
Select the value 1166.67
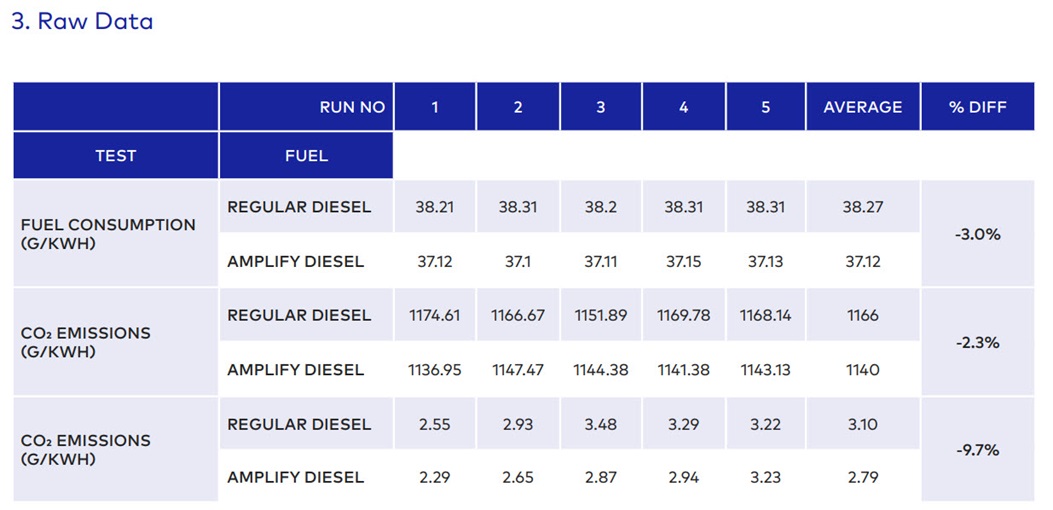(518, 314)
